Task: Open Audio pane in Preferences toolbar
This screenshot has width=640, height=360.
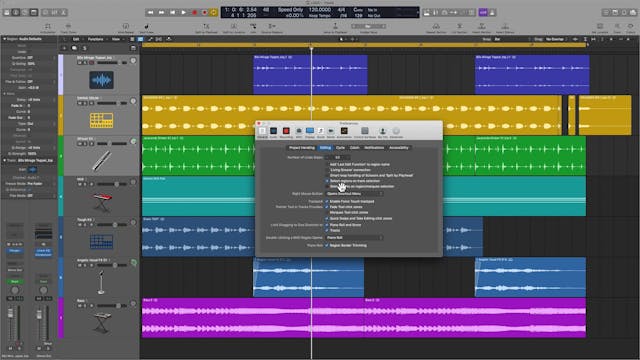Action: tap(273, 132)
